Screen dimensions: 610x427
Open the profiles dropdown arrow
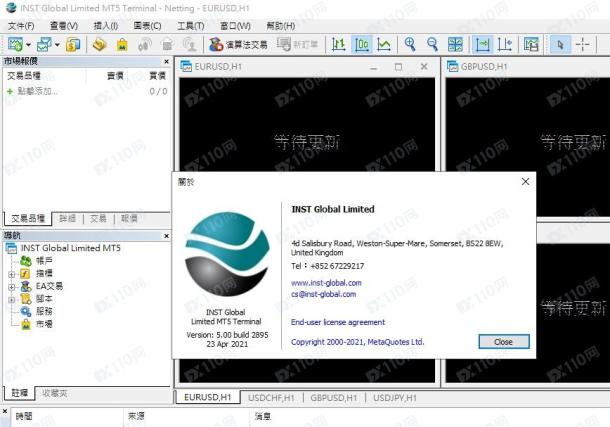click(x=57, y=45)
